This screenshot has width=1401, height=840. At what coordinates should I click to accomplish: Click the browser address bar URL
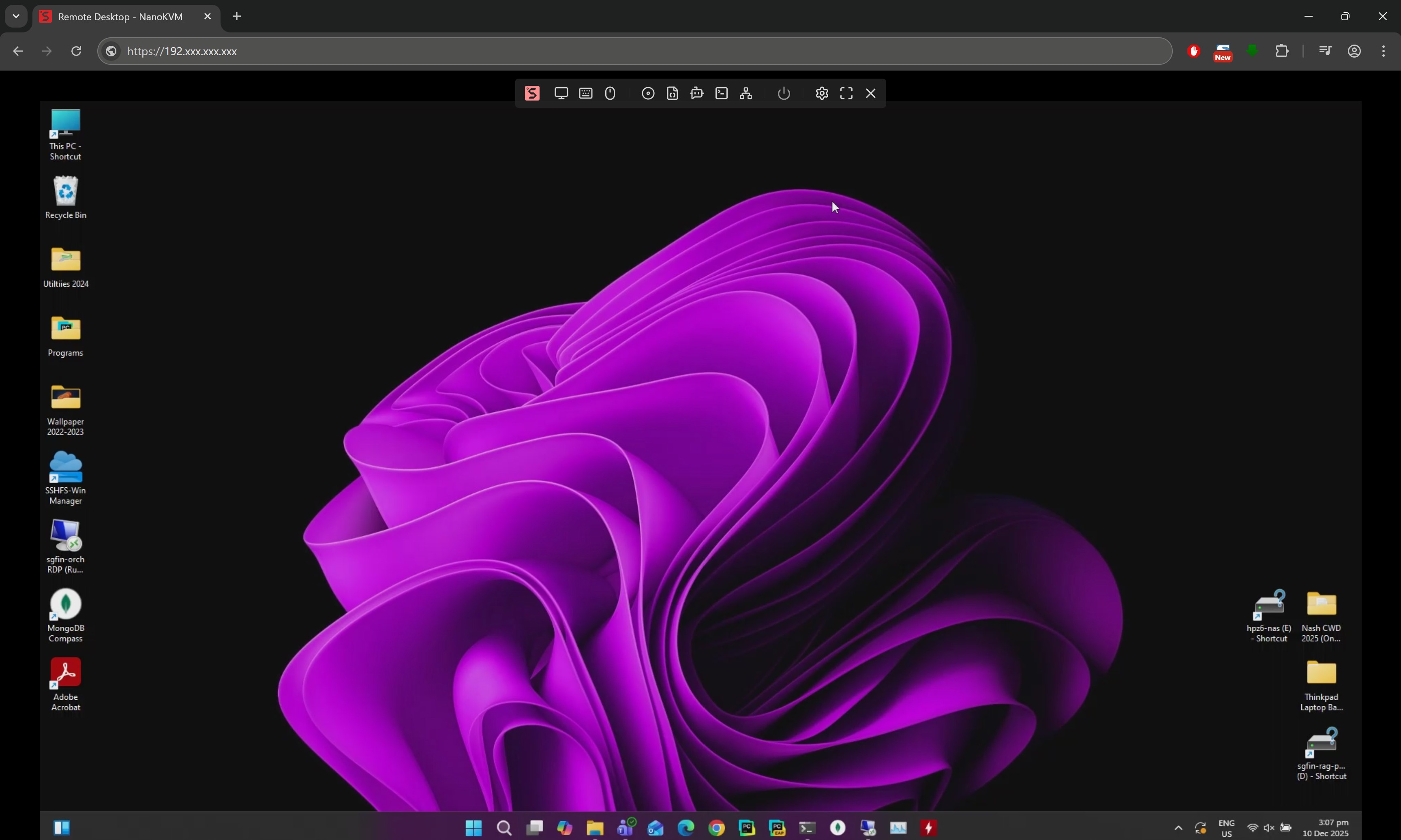[x=182, y=51]
